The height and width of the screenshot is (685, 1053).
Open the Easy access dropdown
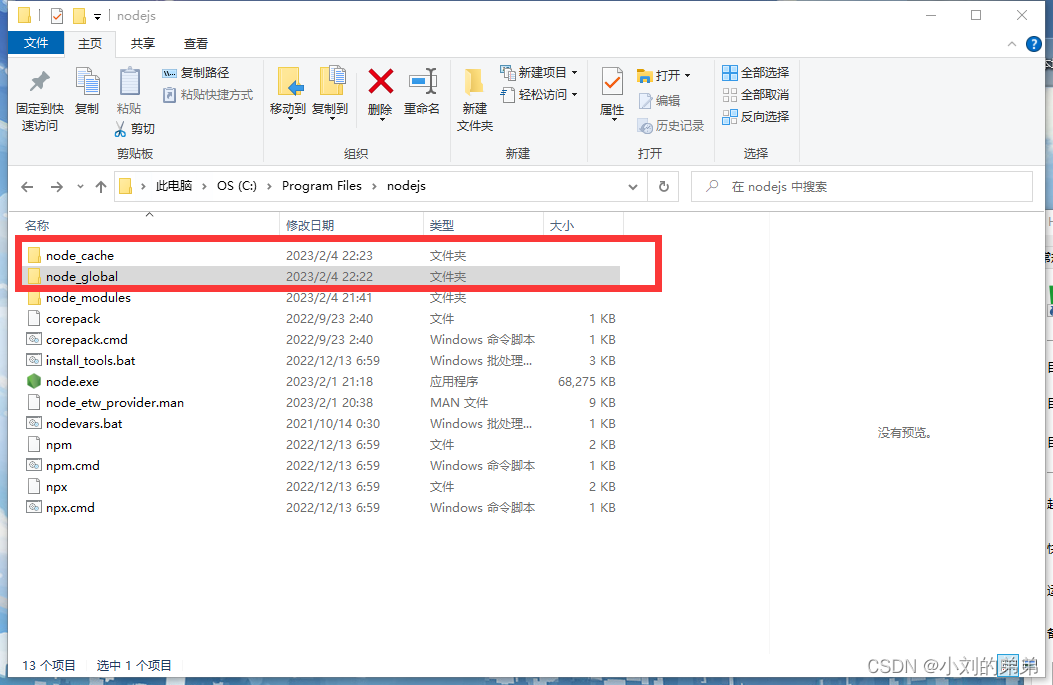tap(539, 95)
